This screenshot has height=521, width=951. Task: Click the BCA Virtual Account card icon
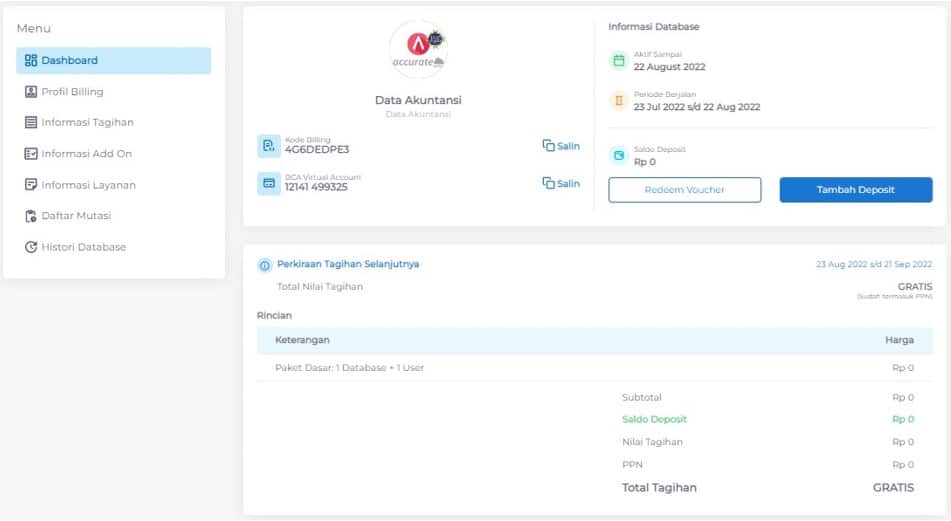268,184
